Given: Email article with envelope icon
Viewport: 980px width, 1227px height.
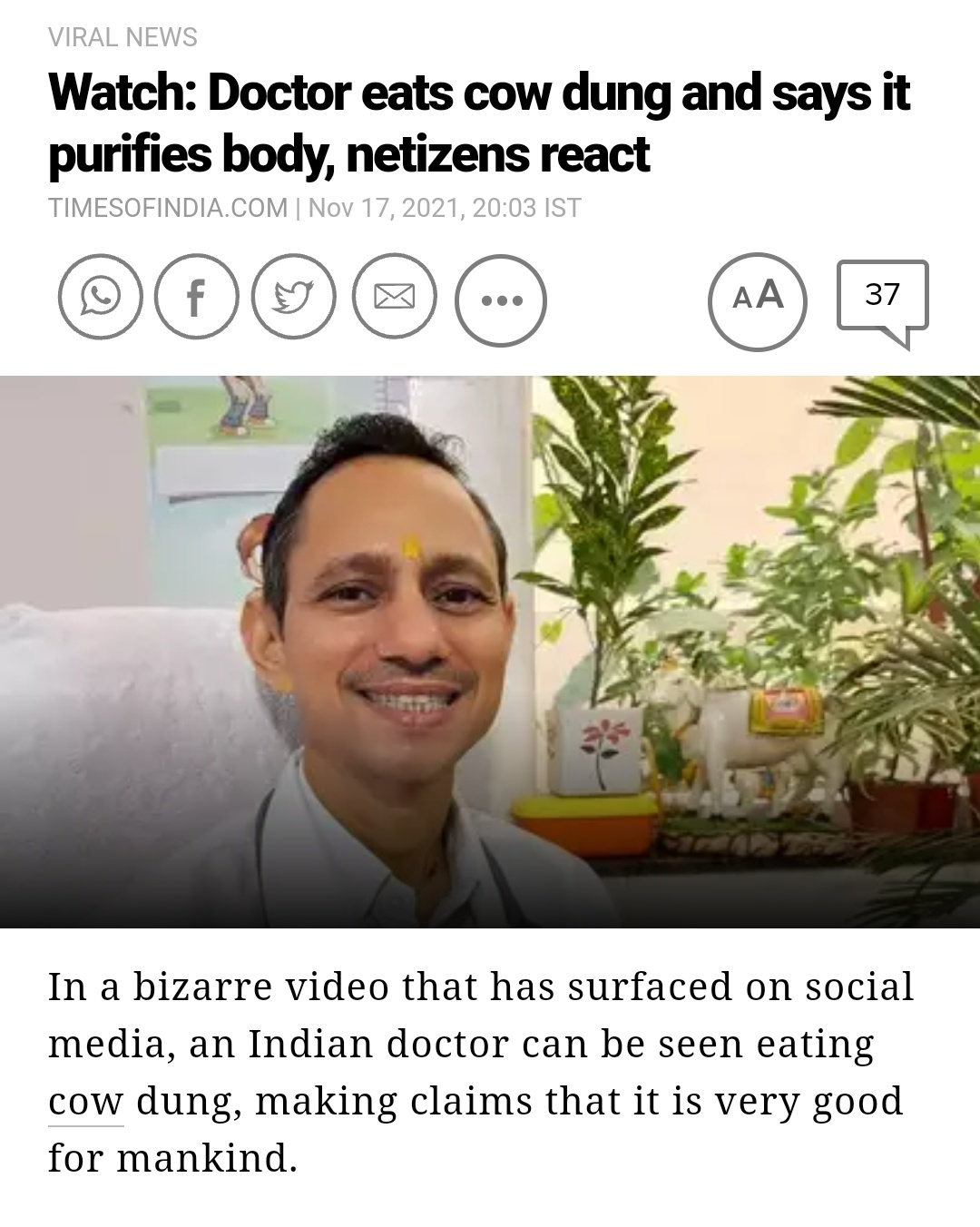Looking at the screenshot, I should [395, 297].
